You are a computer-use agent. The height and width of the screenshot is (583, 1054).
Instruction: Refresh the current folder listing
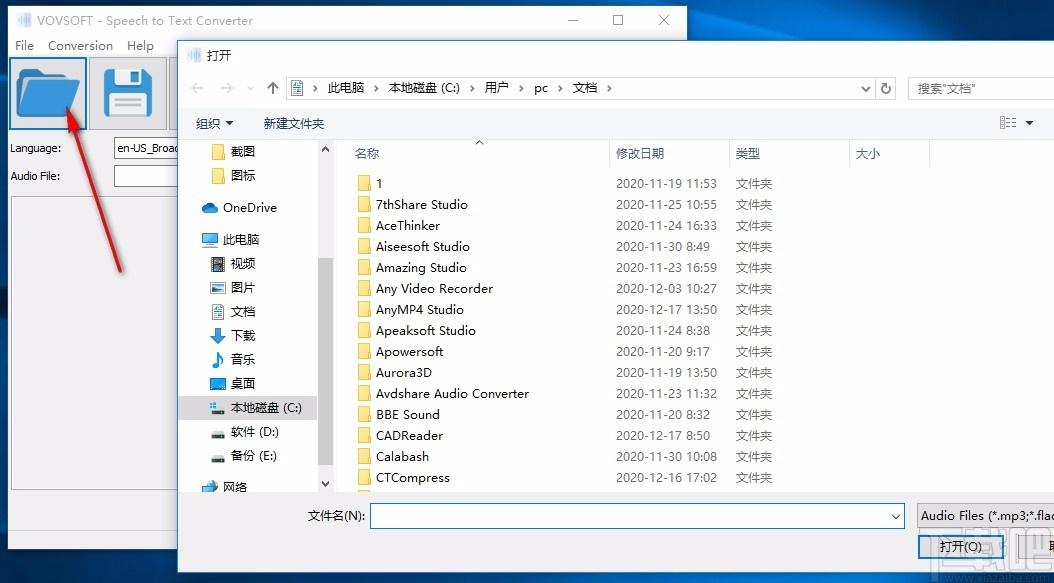(x=886, y=88)
